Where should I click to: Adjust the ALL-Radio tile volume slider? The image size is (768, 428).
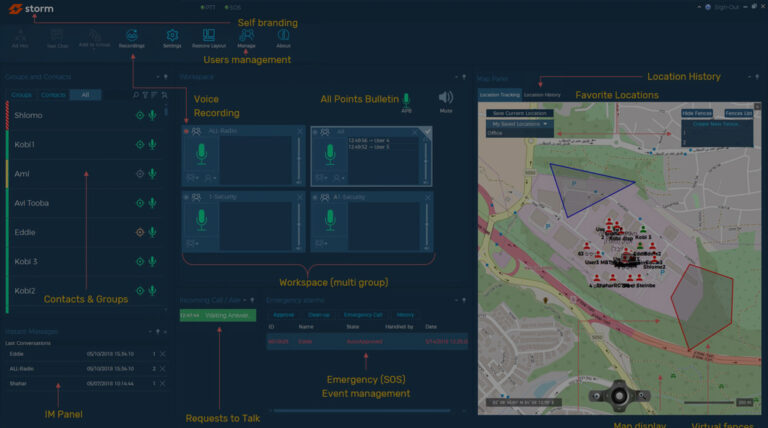click(299, 160)
